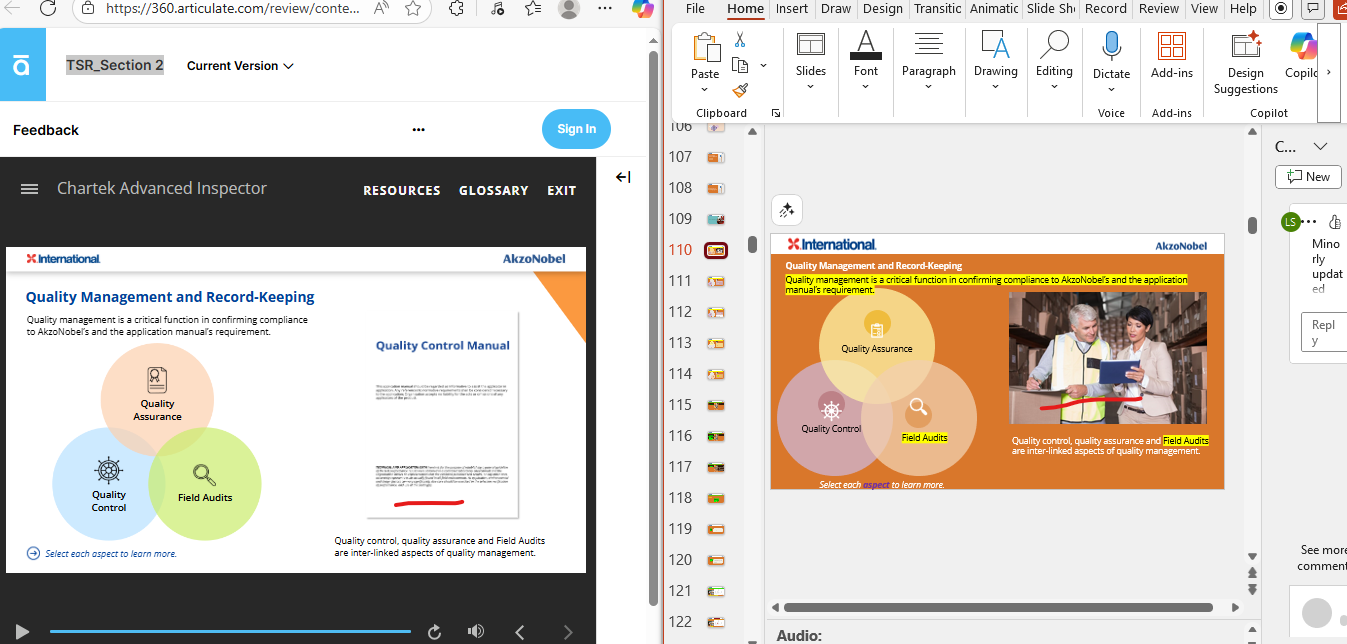Open the Clipboard dialog launcher
The width and height of the screenshot is (1347, 644).
coord(776,113)
